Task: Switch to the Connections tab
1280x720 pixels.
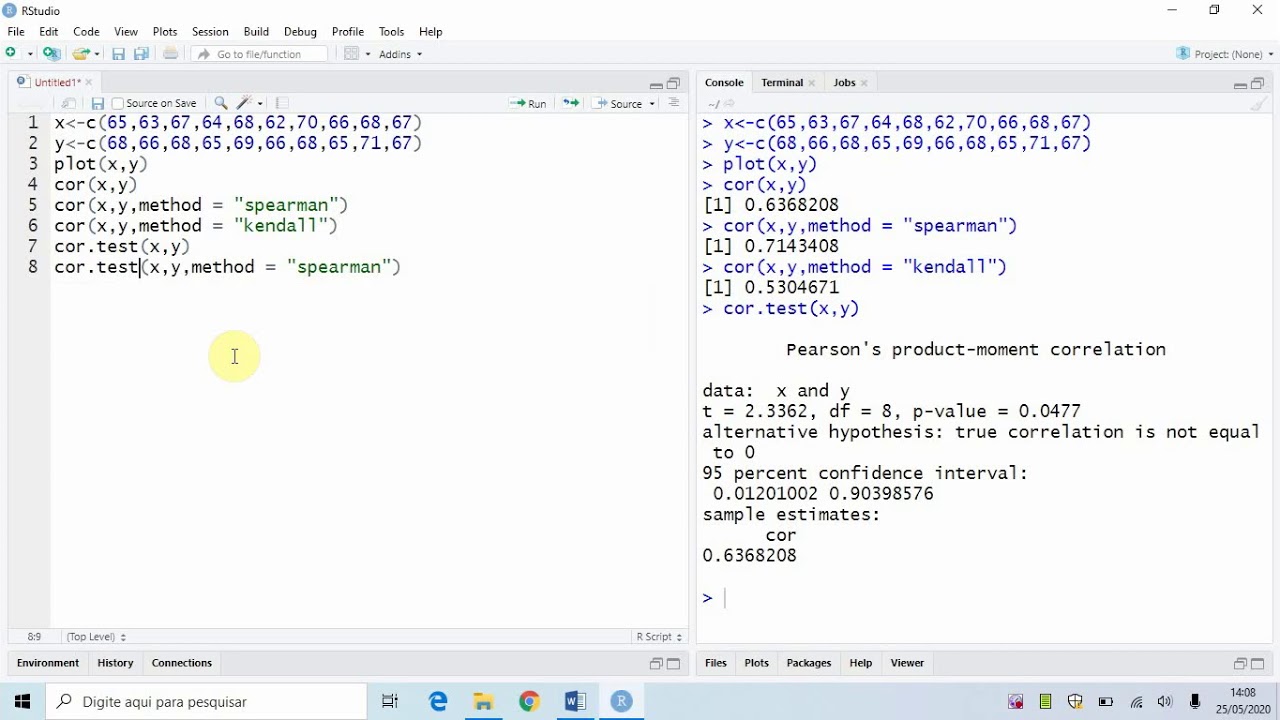Action: click(x=182, y=663)
